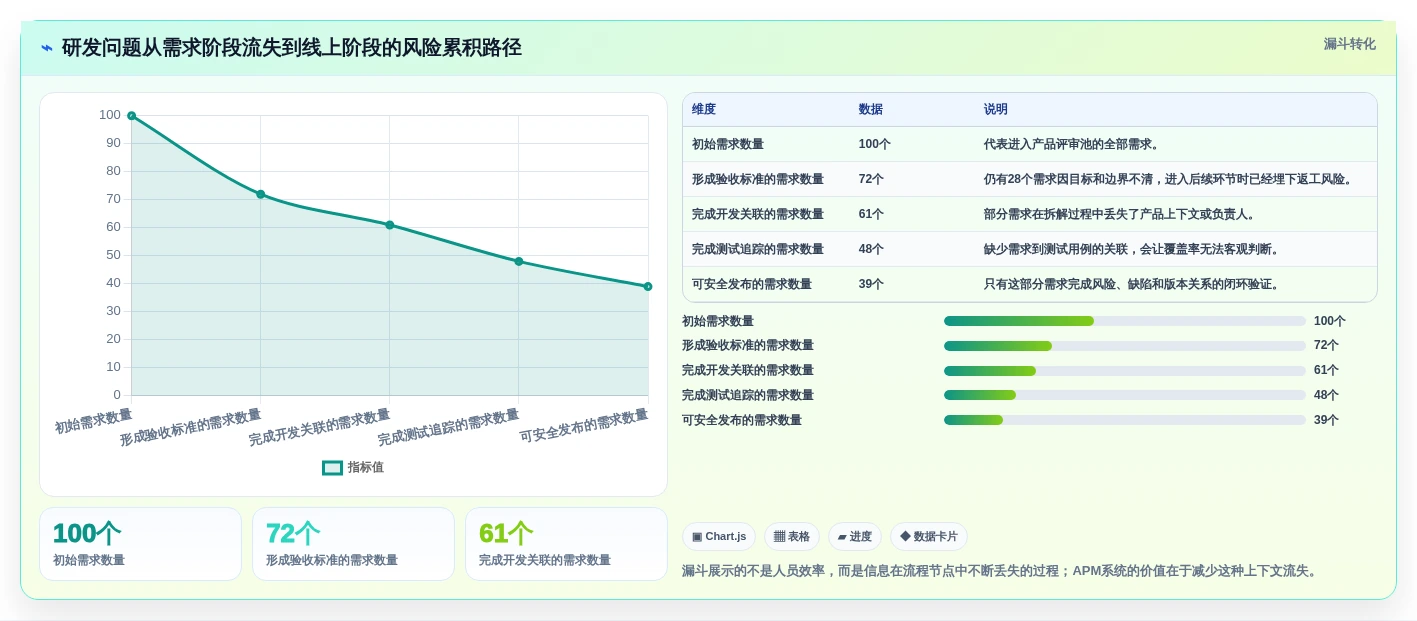
Task: Click the lightning icon beside the title
Action: coord(47,48)
